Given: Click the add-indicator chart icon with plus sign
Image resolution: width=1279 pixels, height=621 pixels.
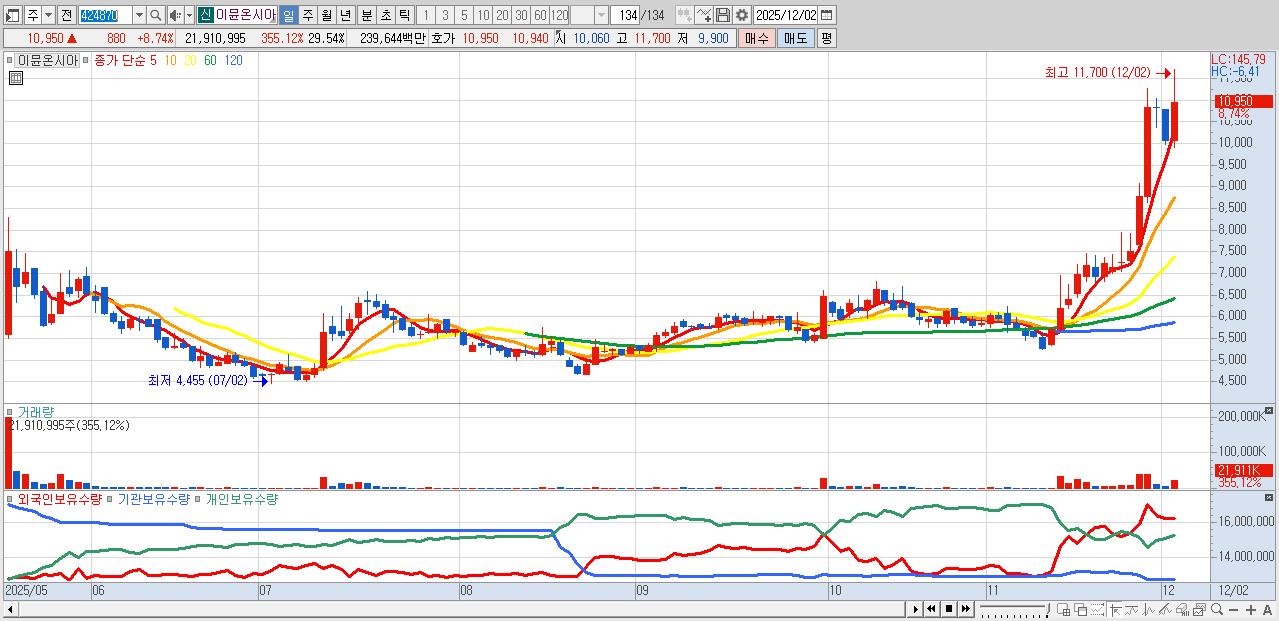Looking at the screenshot, I should 704,15.
